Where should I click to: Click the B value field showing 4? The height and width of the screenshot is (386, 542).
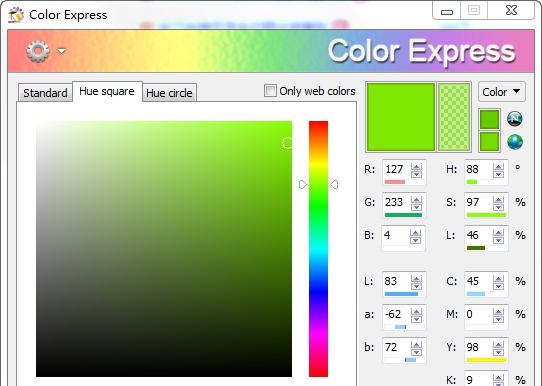(x=396, y=235)
